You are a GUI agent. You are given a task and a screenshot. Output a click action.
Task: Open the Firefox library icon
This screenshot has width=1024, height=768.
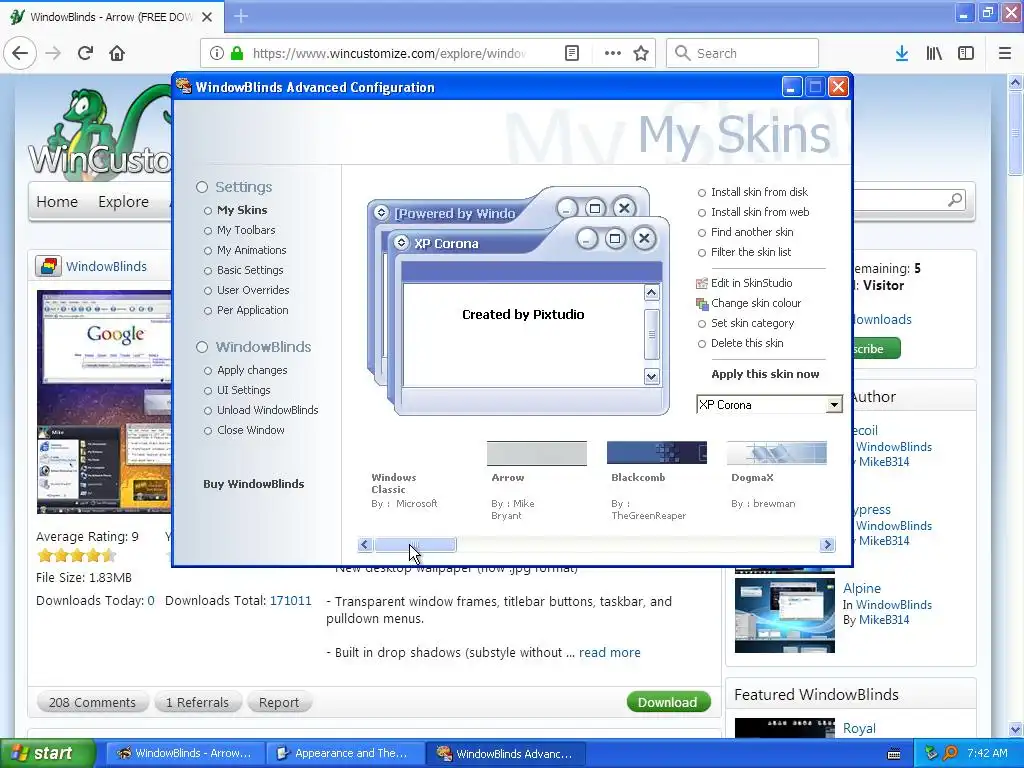[x=934, y=53]
